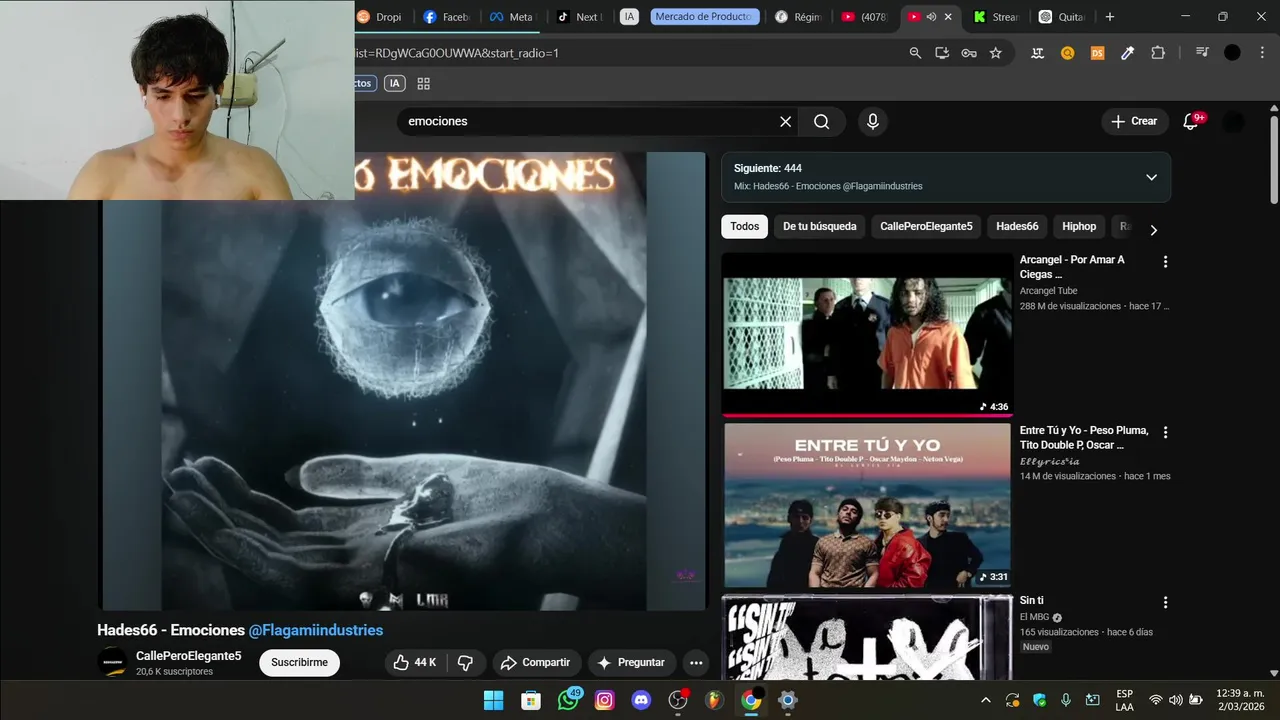Click the Preguntar button
This screenshot has width=1280, height=720.
[x=631, y=662]
